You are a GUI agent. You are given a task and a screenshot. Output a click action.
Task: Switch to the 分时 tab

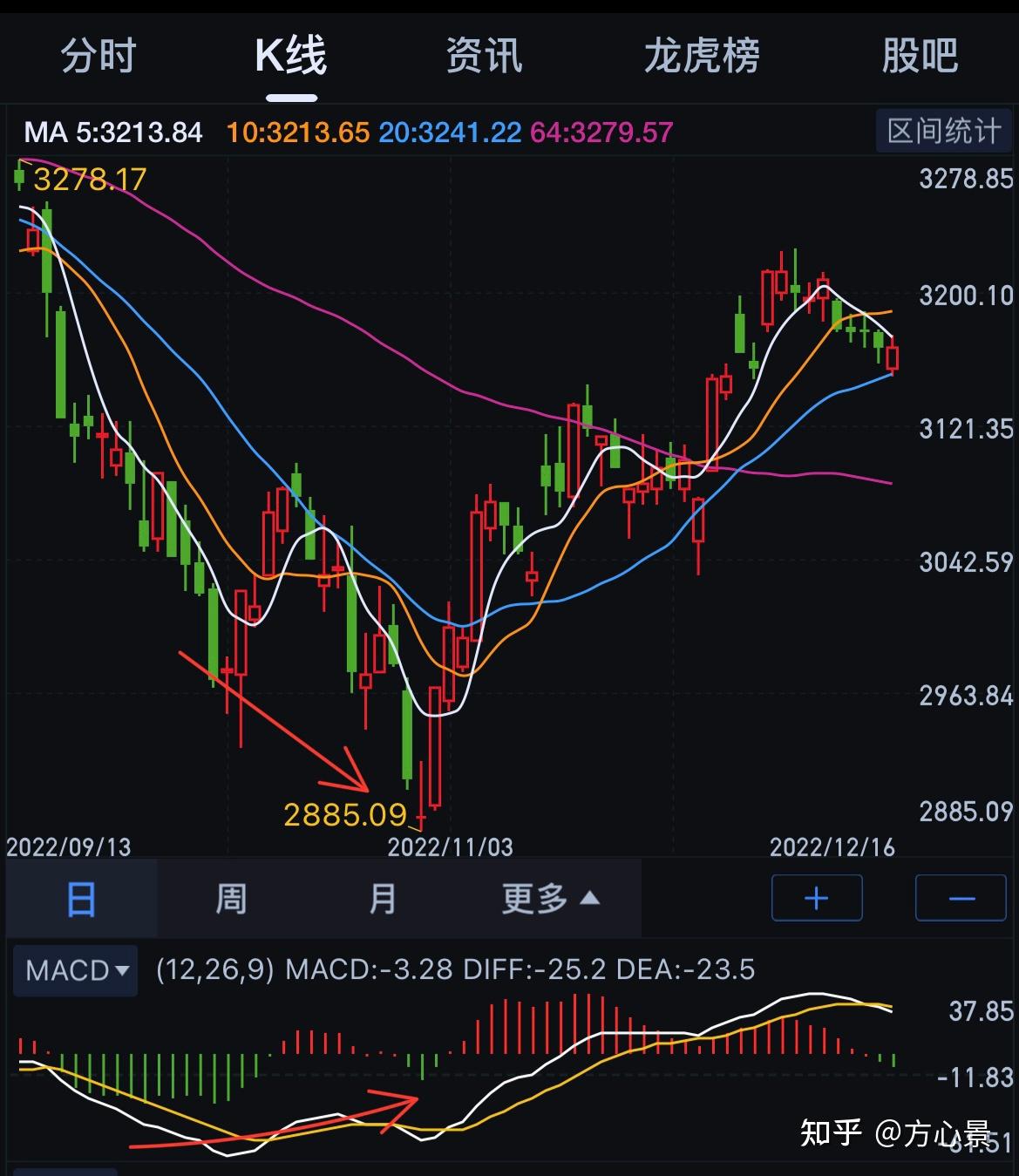[99, 55]
